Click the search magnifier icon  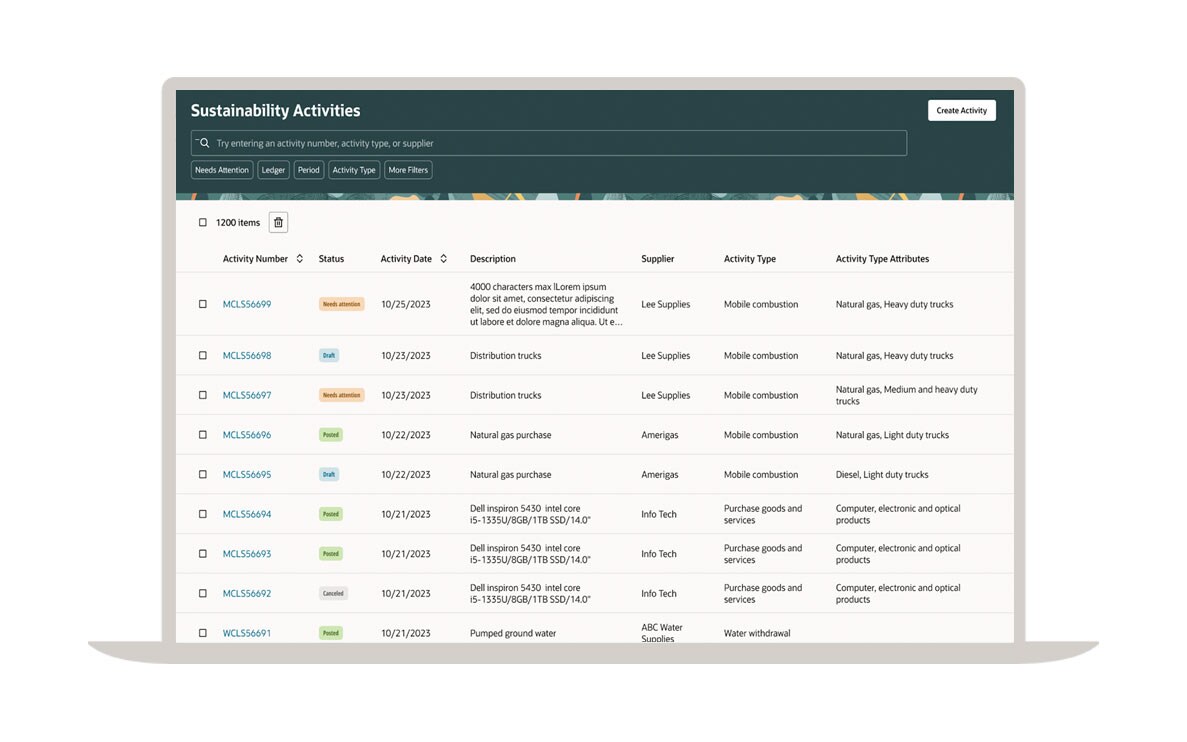(204, 143)
